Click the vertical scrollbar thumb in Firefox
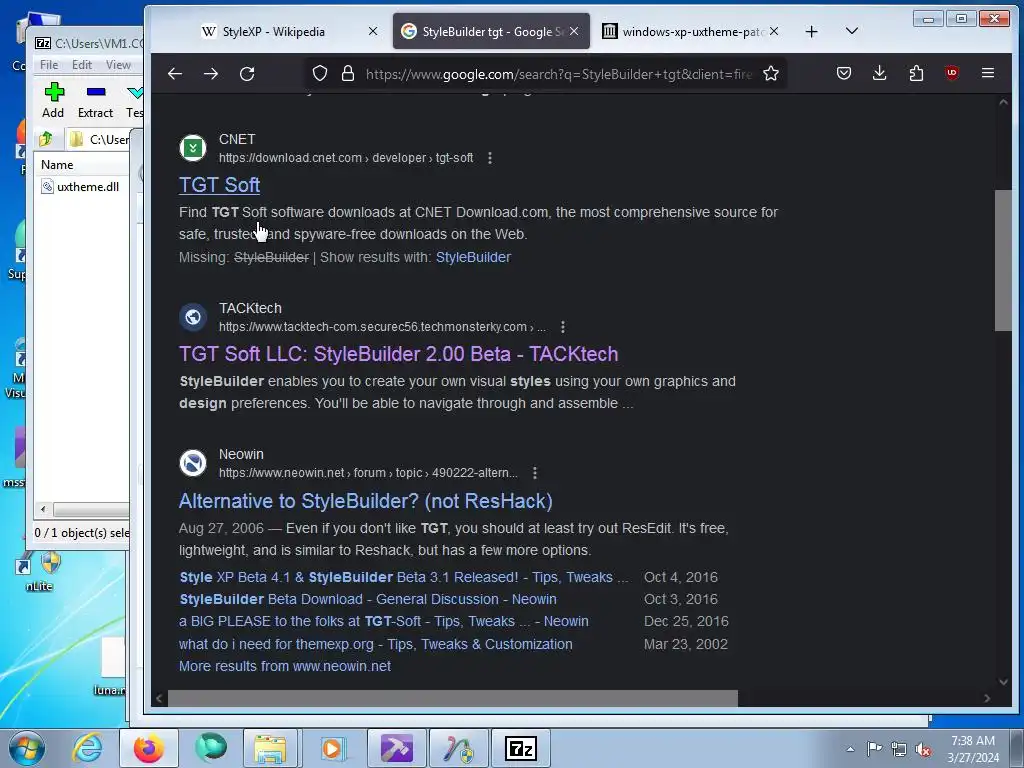Image resolution: width=1024 pixels, height=768 pixels. 1003,261
